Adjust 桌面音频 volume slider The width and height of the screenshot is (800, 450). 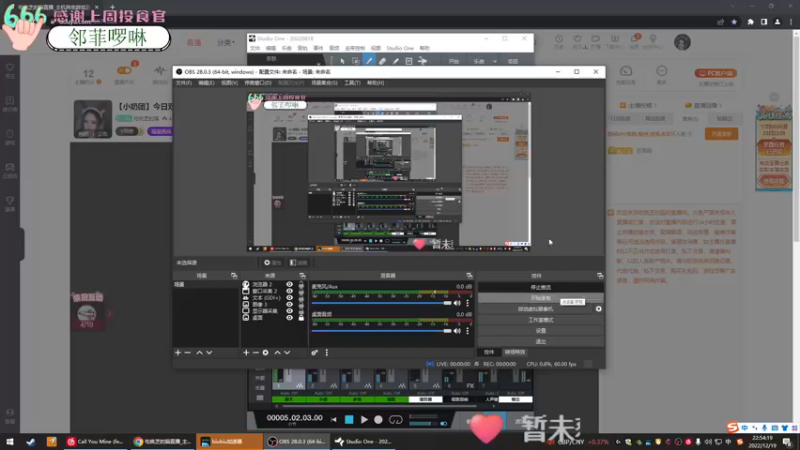[x=382, y=331]
